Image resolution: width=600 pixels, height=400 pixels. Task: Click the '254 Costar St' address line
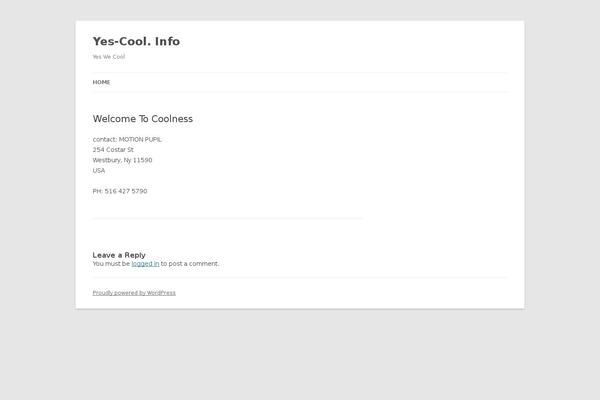pos(113,150)
